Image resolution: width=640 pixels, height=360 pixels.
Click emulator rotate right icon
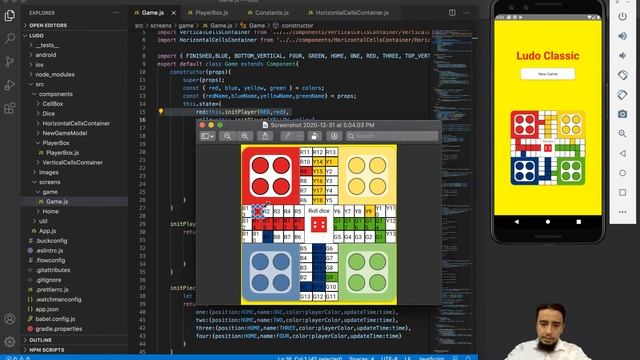point(622,95)
